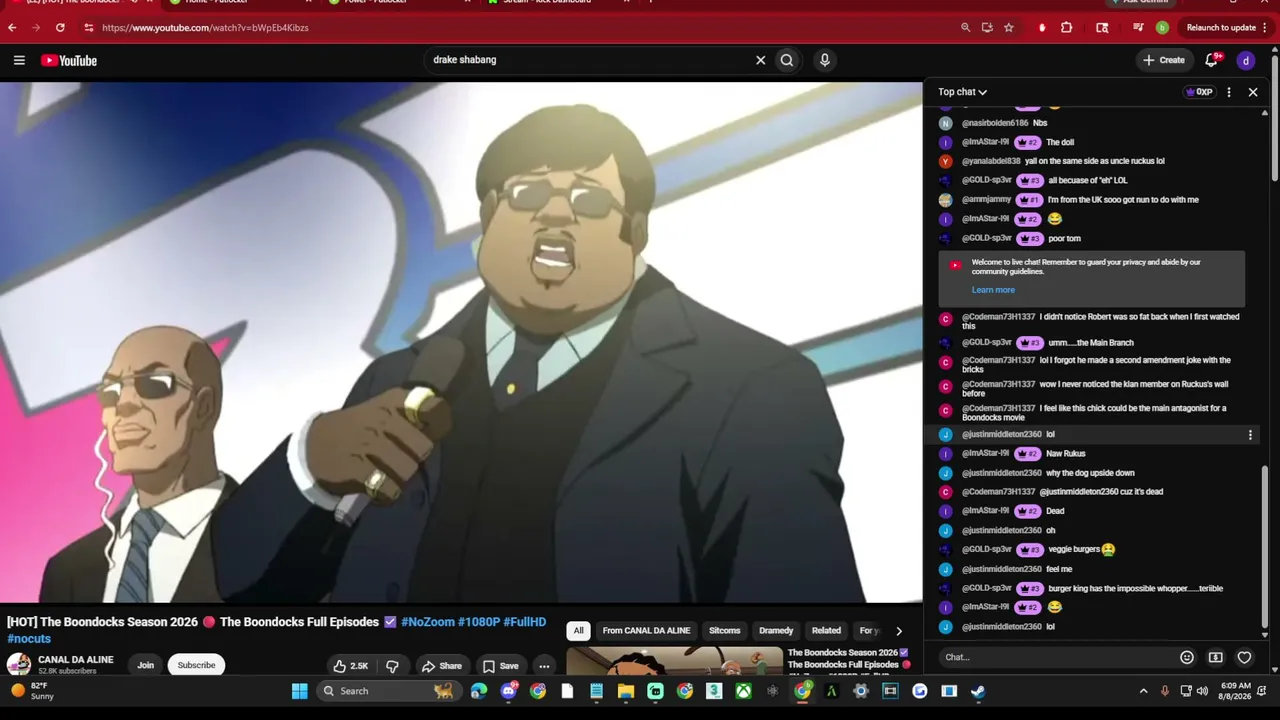
Task: Close the live chat panel
Action: pyautogui.click(x=1253, y=92)
